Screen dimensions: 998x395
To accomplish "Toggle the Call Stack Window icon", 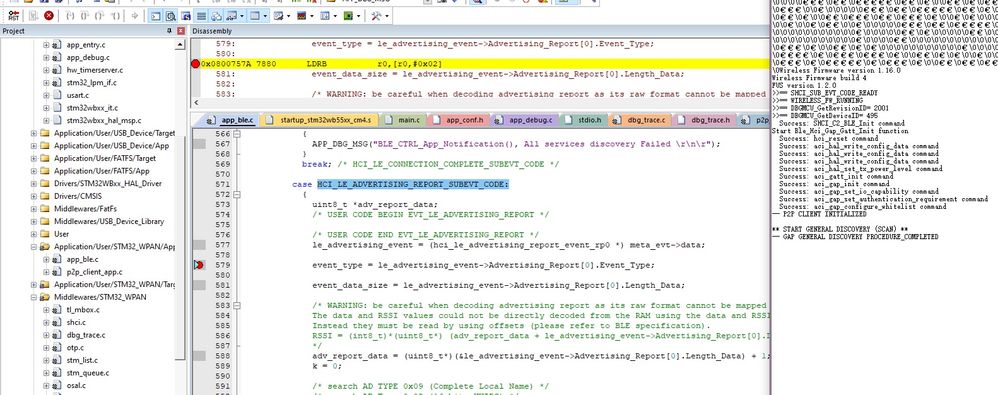I will (x=216, y=15).
